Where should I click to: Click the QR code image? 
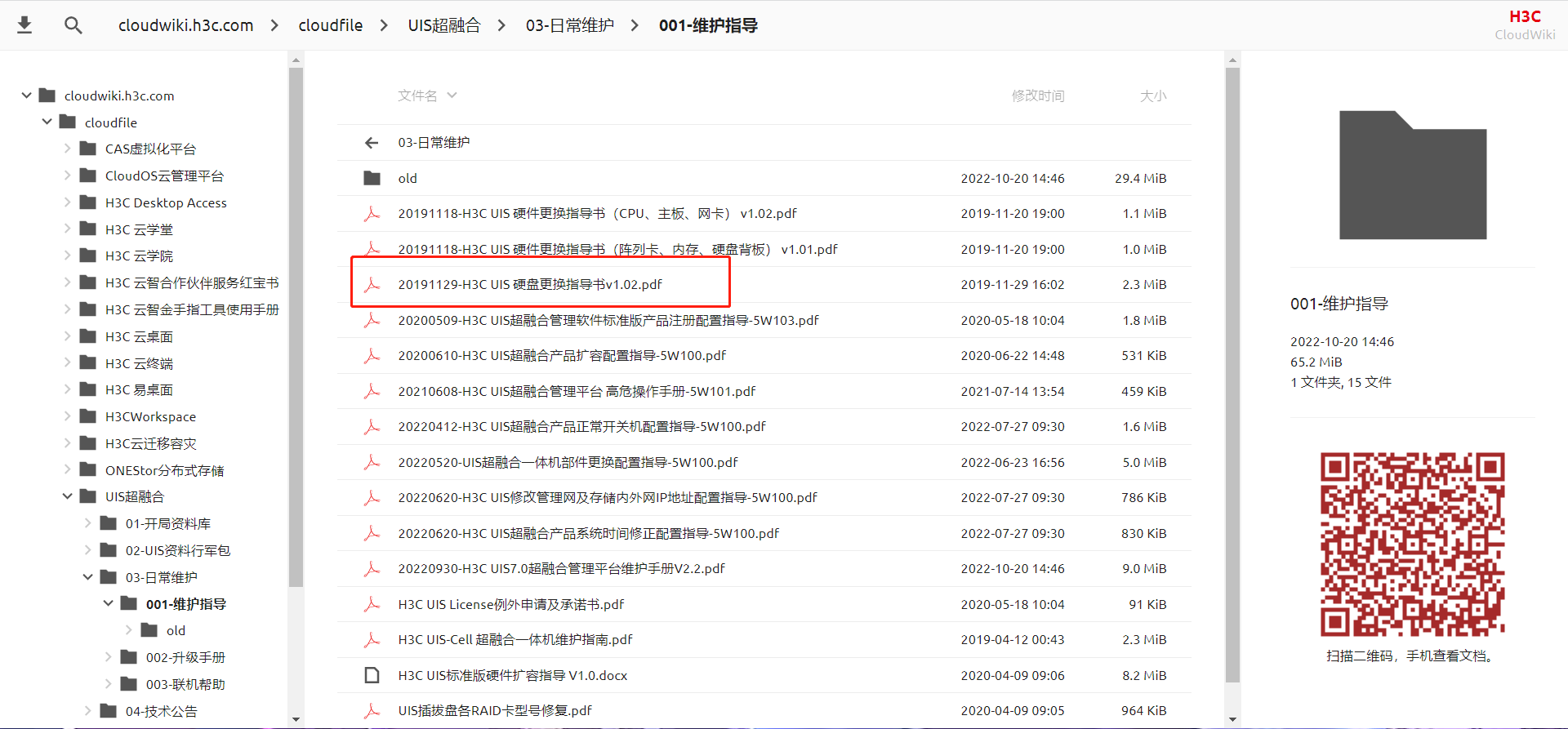[x=1412, y=545]
